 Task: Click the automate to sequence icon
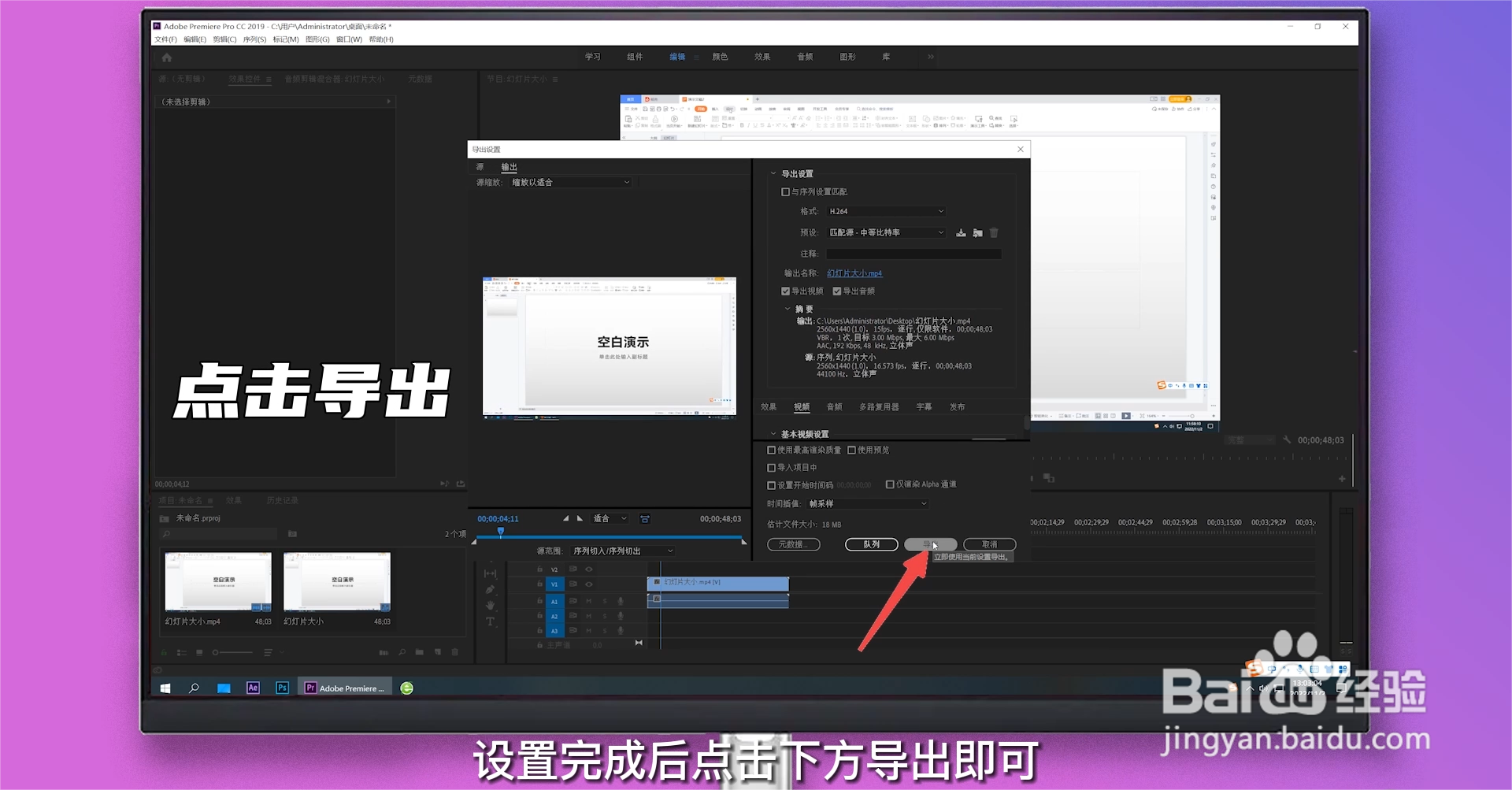pyautogui.click(x=384, y=652)
